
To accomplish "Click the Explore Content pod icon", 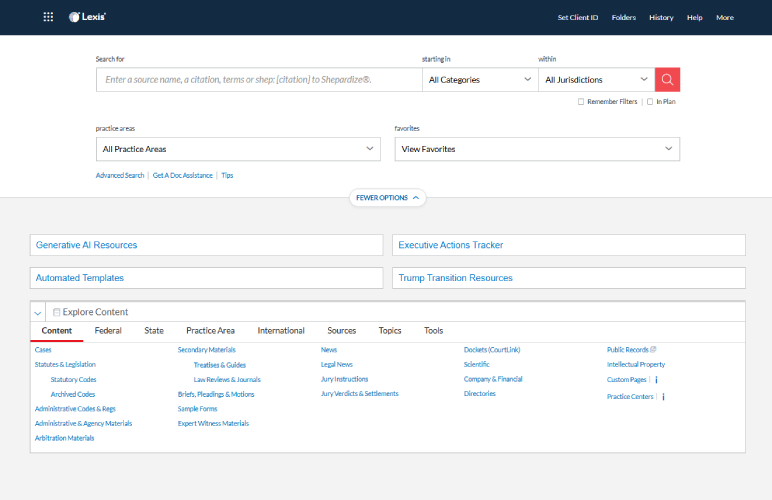I will 57,312.
